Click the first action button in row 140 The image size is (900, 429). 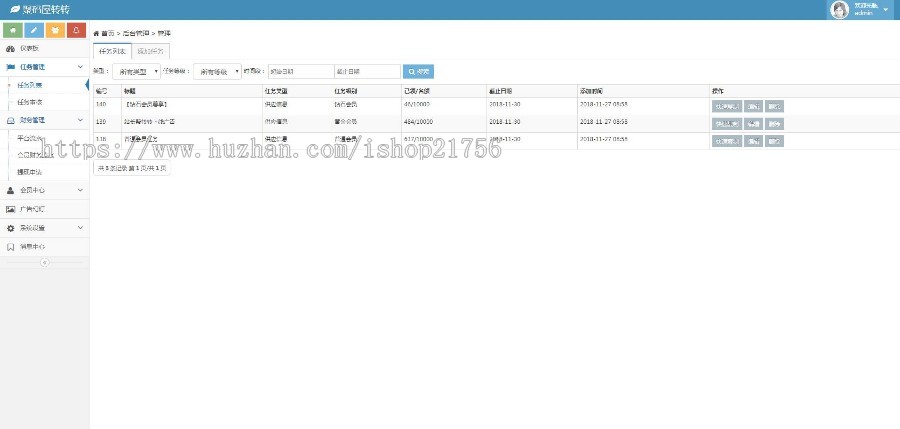point(727,106)
